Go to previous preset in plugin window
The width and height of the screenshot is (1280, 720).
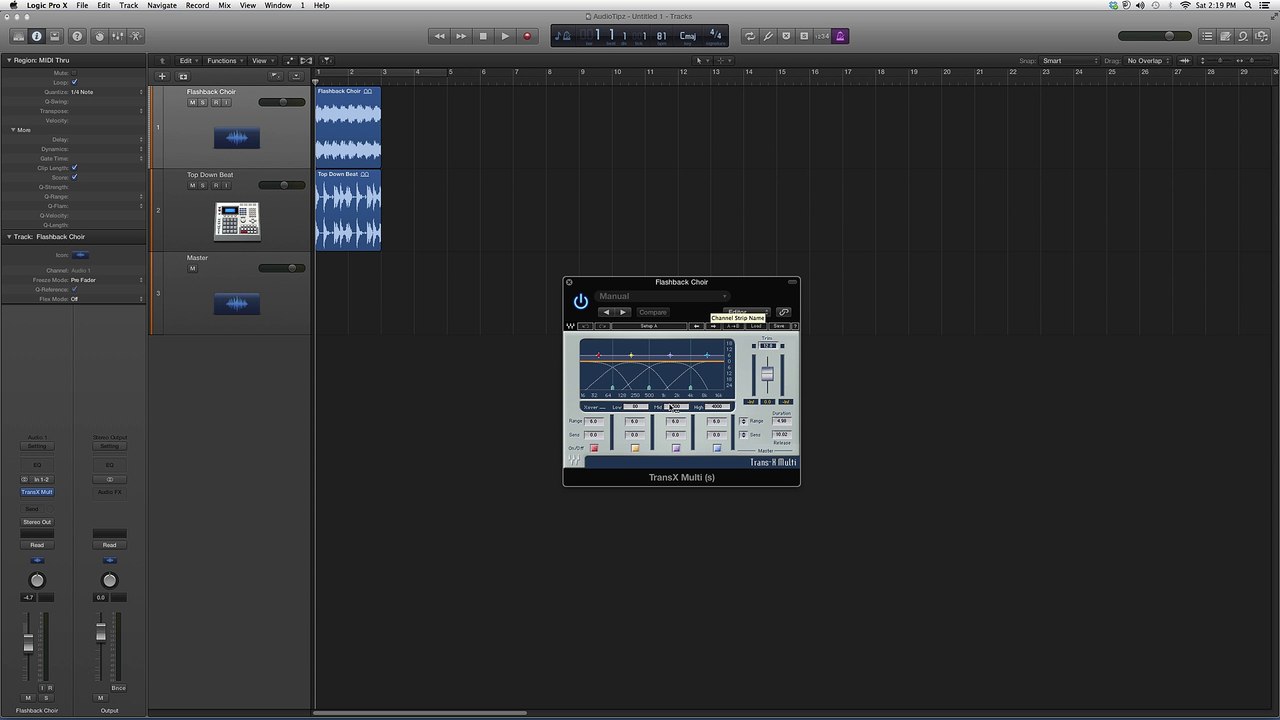pyautogui.click(x=606, y=312)
